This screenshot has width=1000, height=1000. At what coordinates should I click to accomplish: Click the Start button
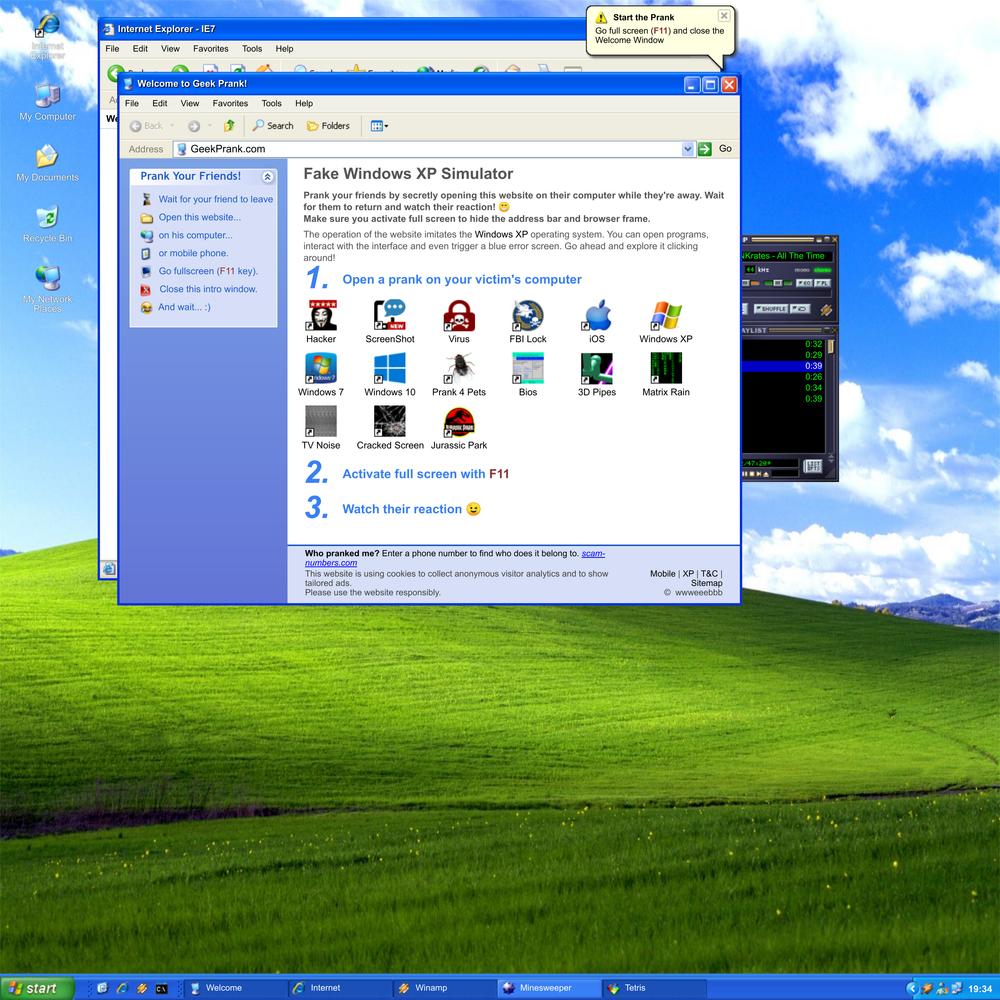[x=36, y=989]
